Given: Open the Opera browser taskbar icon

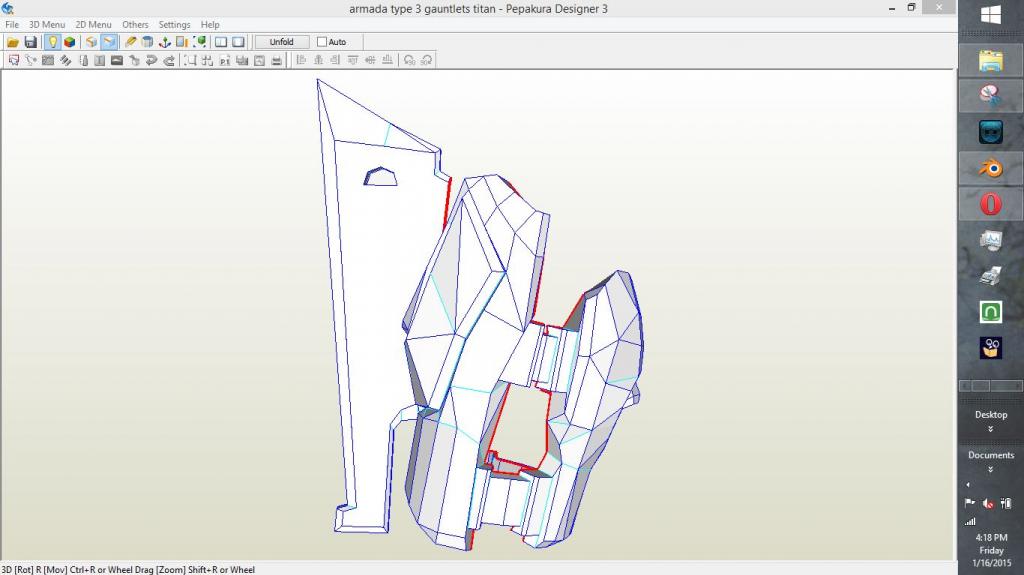Looking at the screenshot, I should [x=991, y=205].
